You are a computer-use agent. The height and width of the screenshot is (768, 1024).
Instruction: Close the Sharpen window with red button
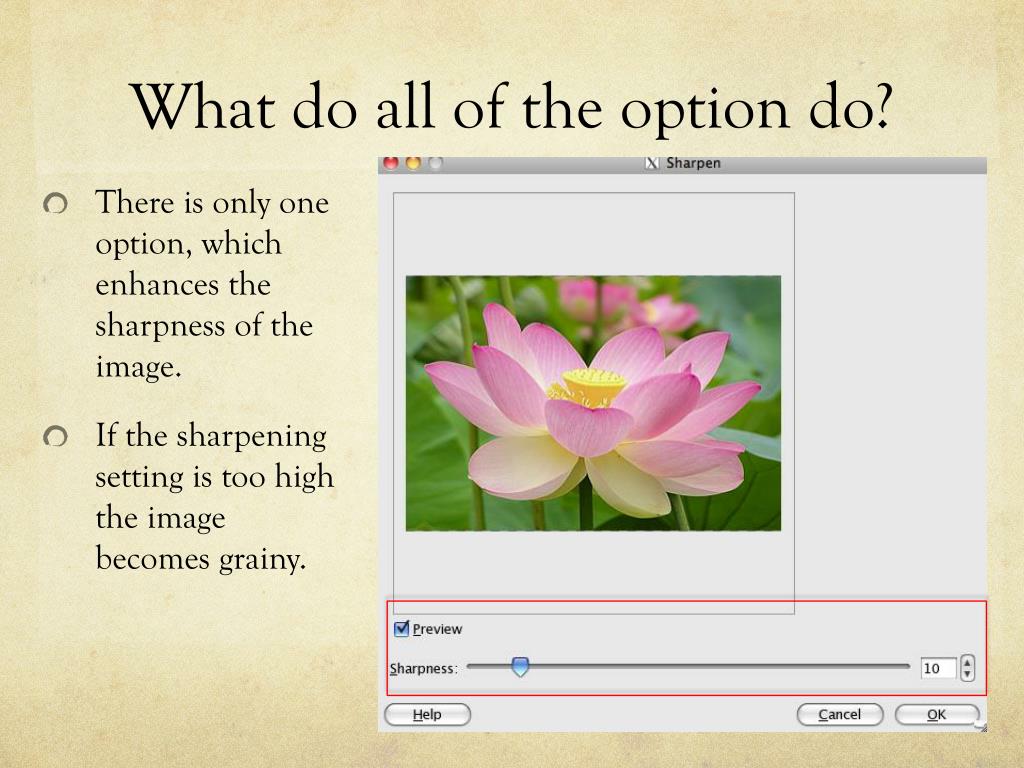tap(391, 163)
